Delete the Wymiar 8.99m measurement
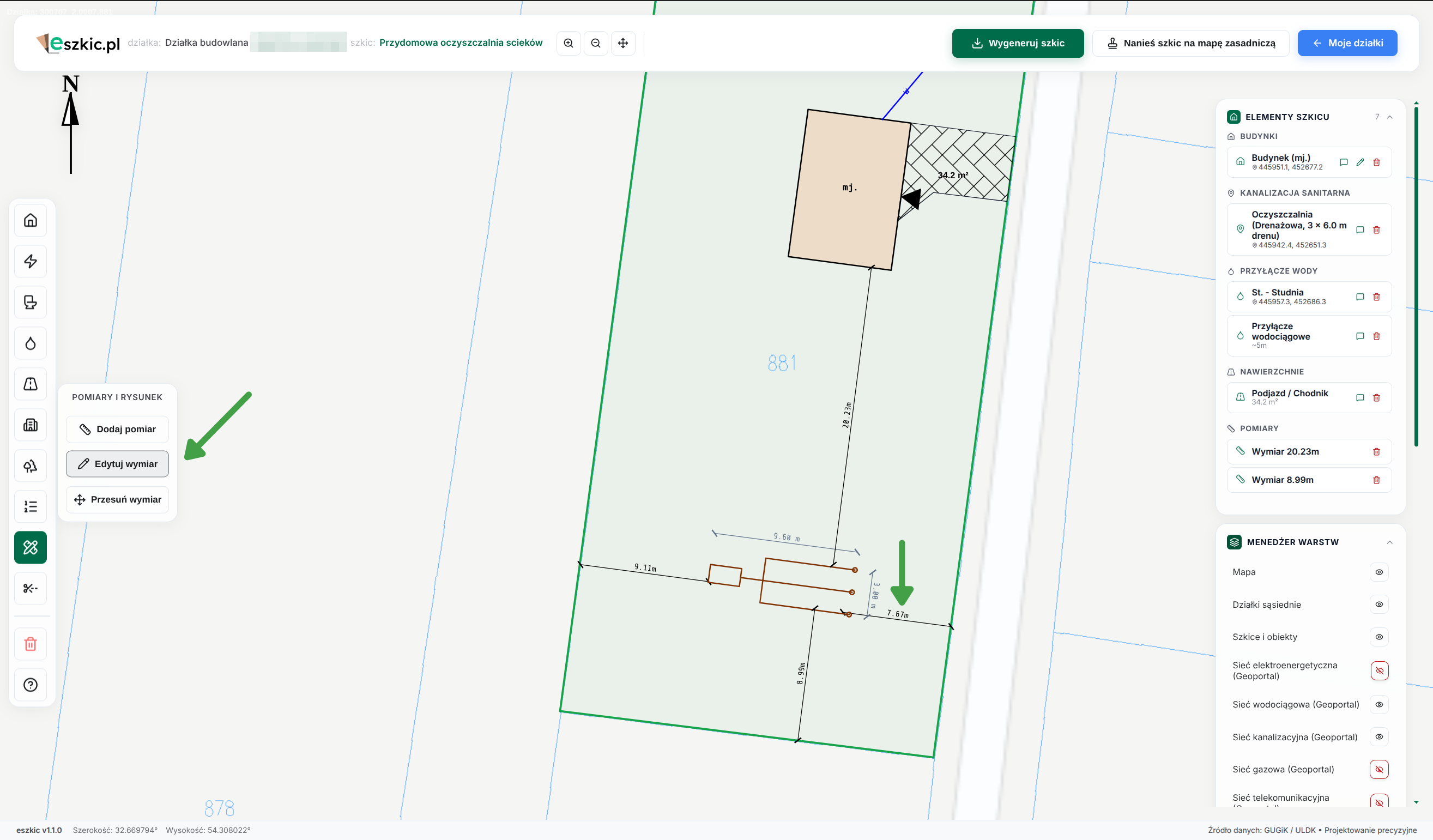 (x=1376, y=480)
